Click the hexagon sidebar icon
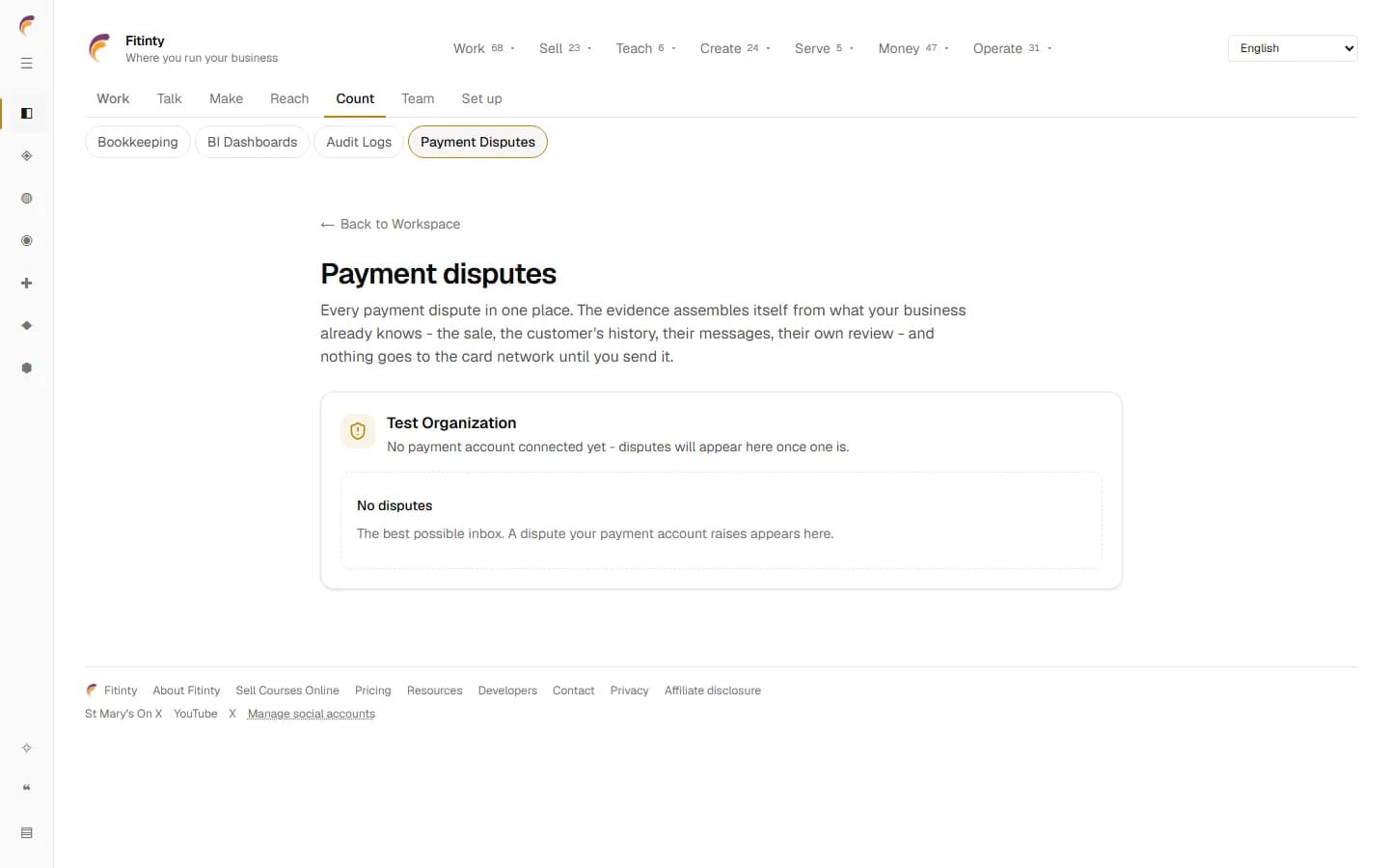Screen dimensions: 1389x868 click(x=27, y=368)
